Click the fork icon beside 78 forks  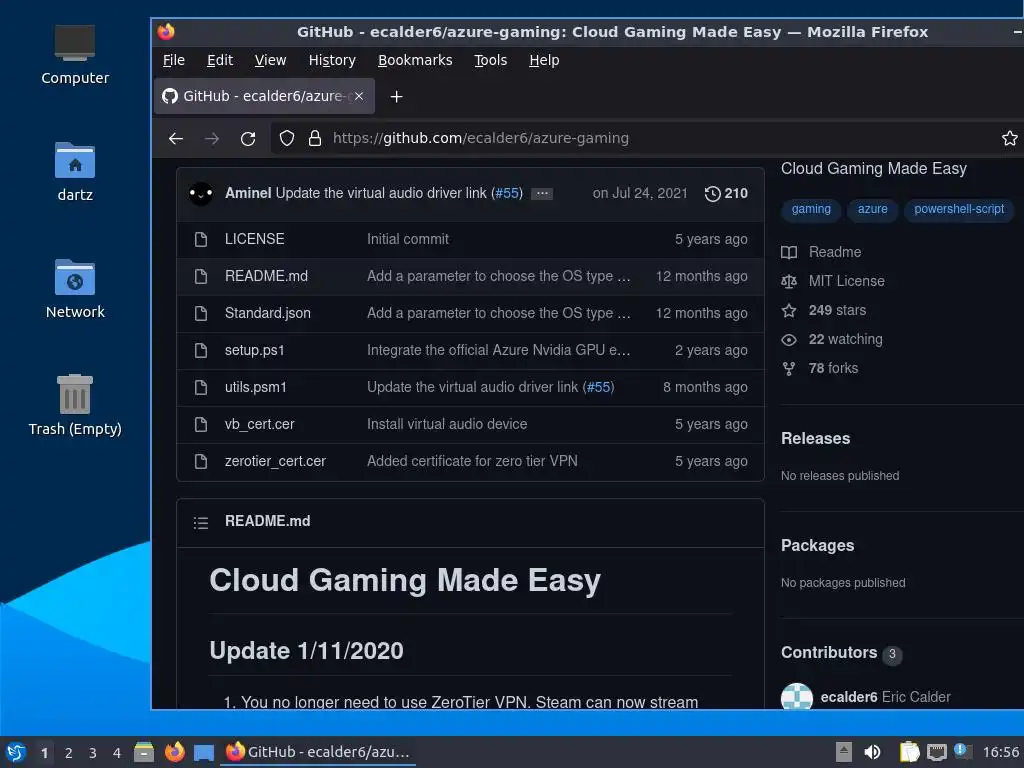coord(789,369)
